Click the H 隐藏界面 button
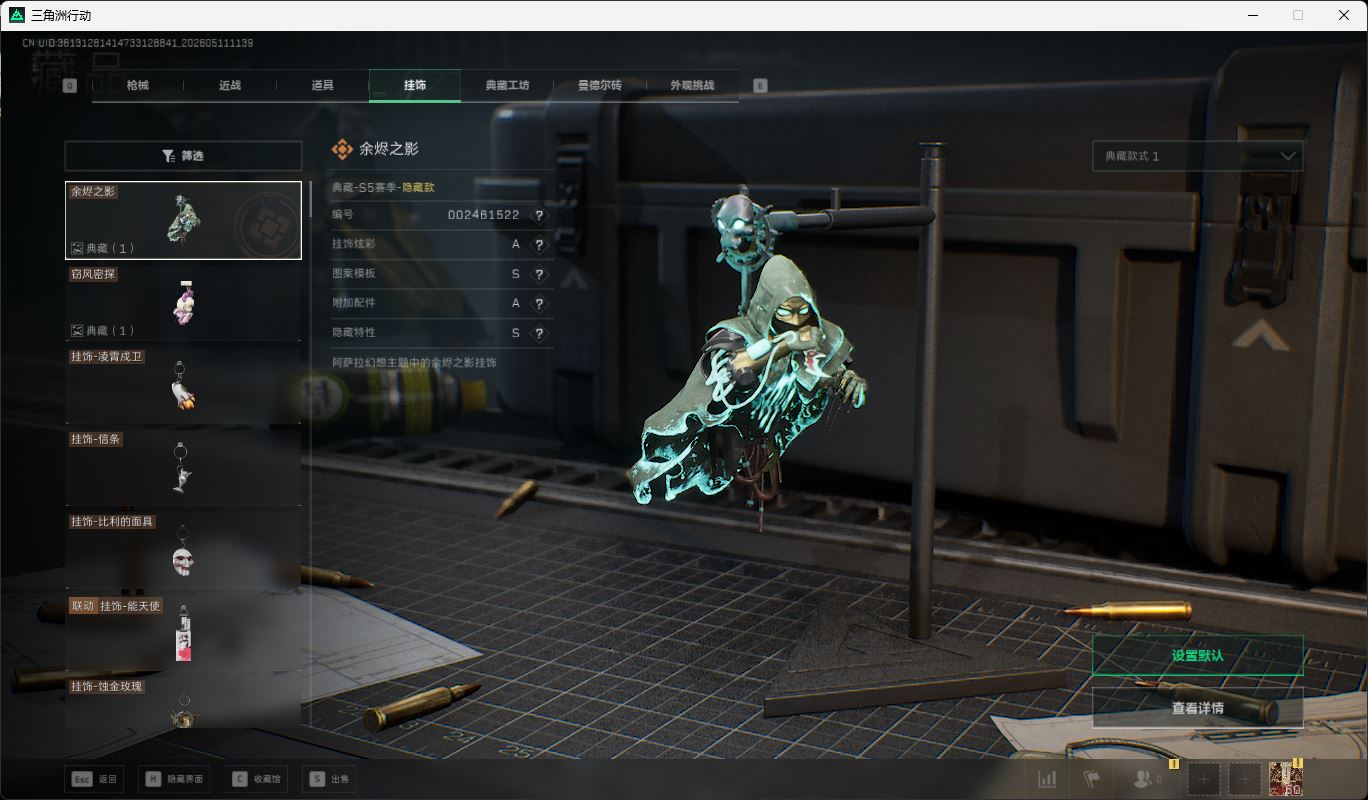Screen dimensions: 1368x800 point(176,779)
